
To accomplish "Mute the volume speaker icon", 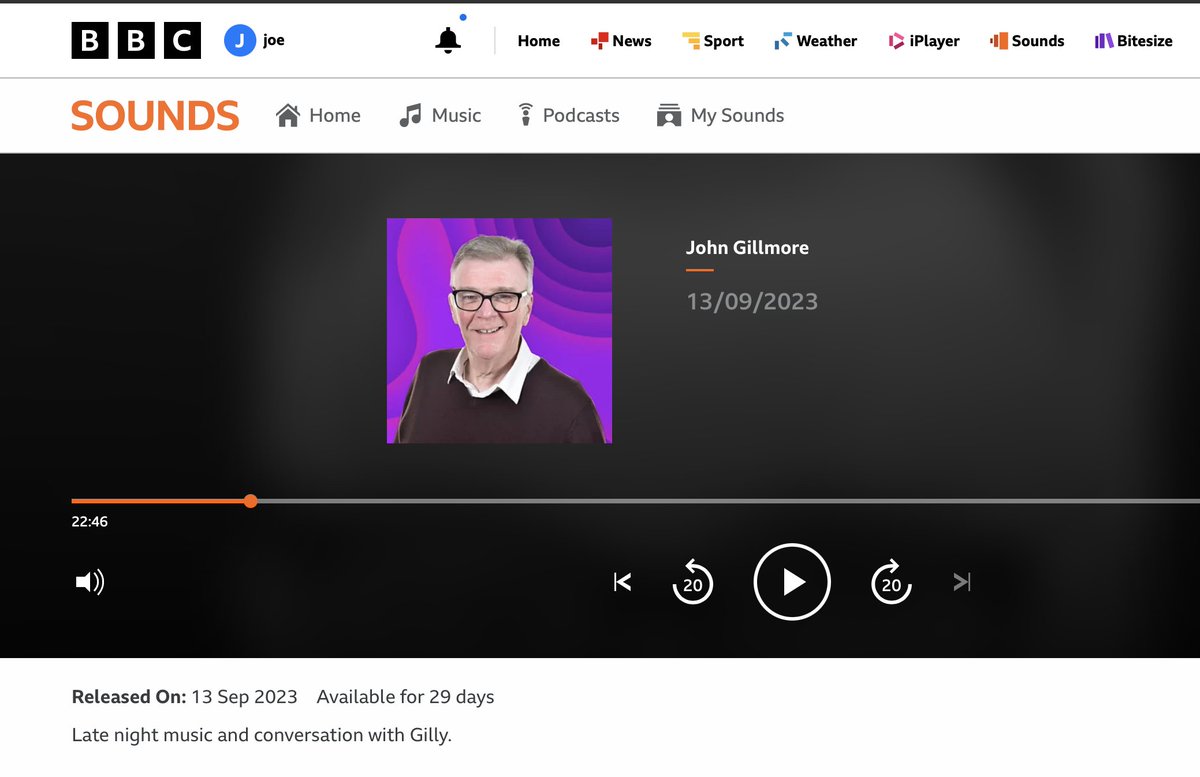I will [90, 582].
